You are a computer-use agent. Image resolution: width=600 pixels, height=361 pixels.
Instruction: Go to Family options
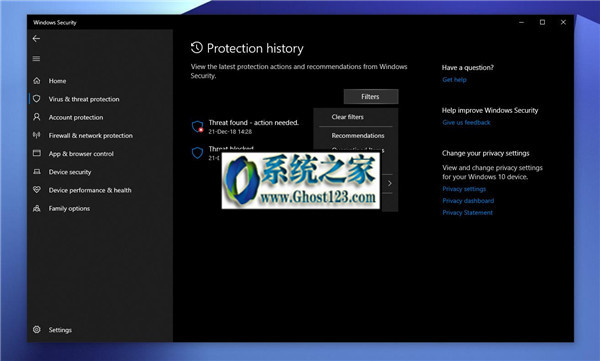click(69, 209)
